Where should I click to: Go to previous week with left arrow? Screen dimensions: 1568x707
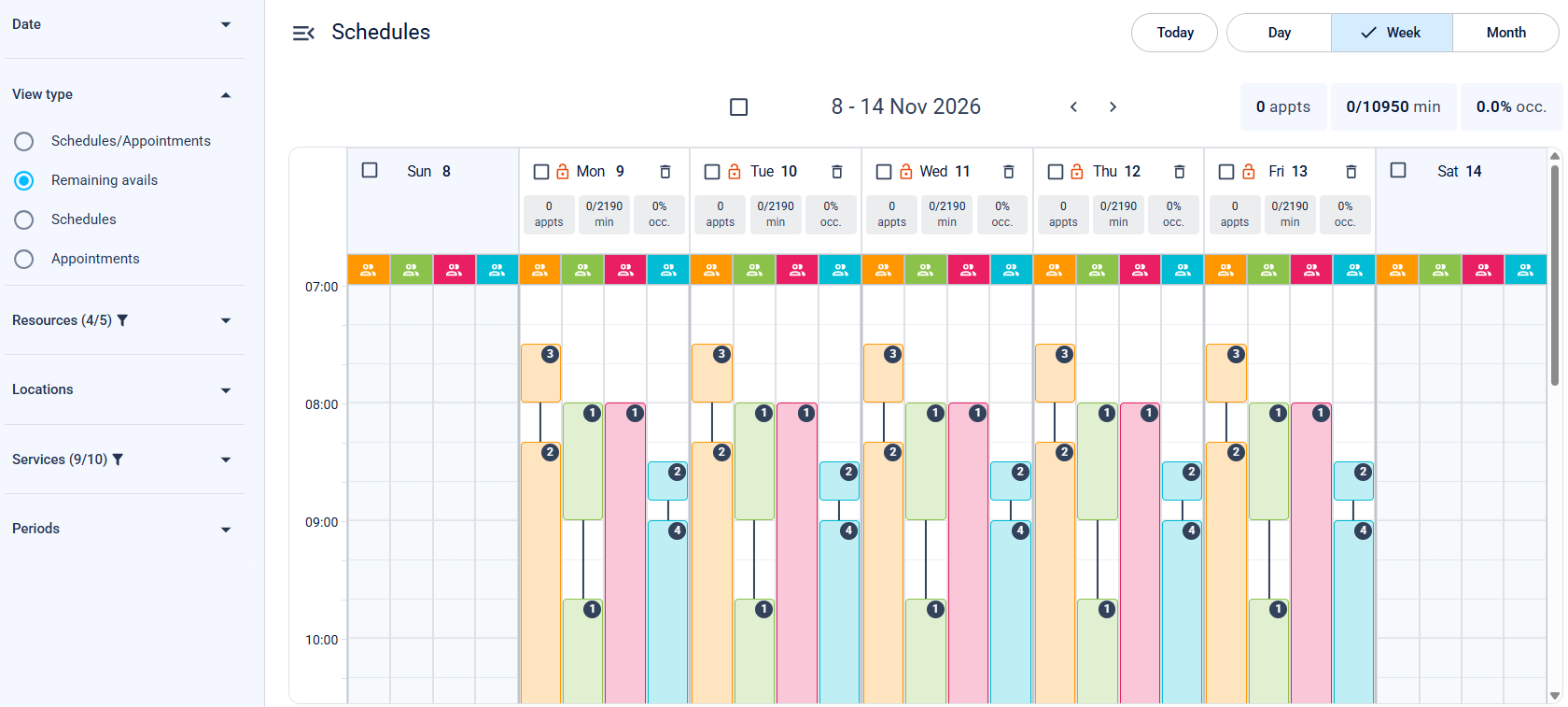pos(1073,106)
